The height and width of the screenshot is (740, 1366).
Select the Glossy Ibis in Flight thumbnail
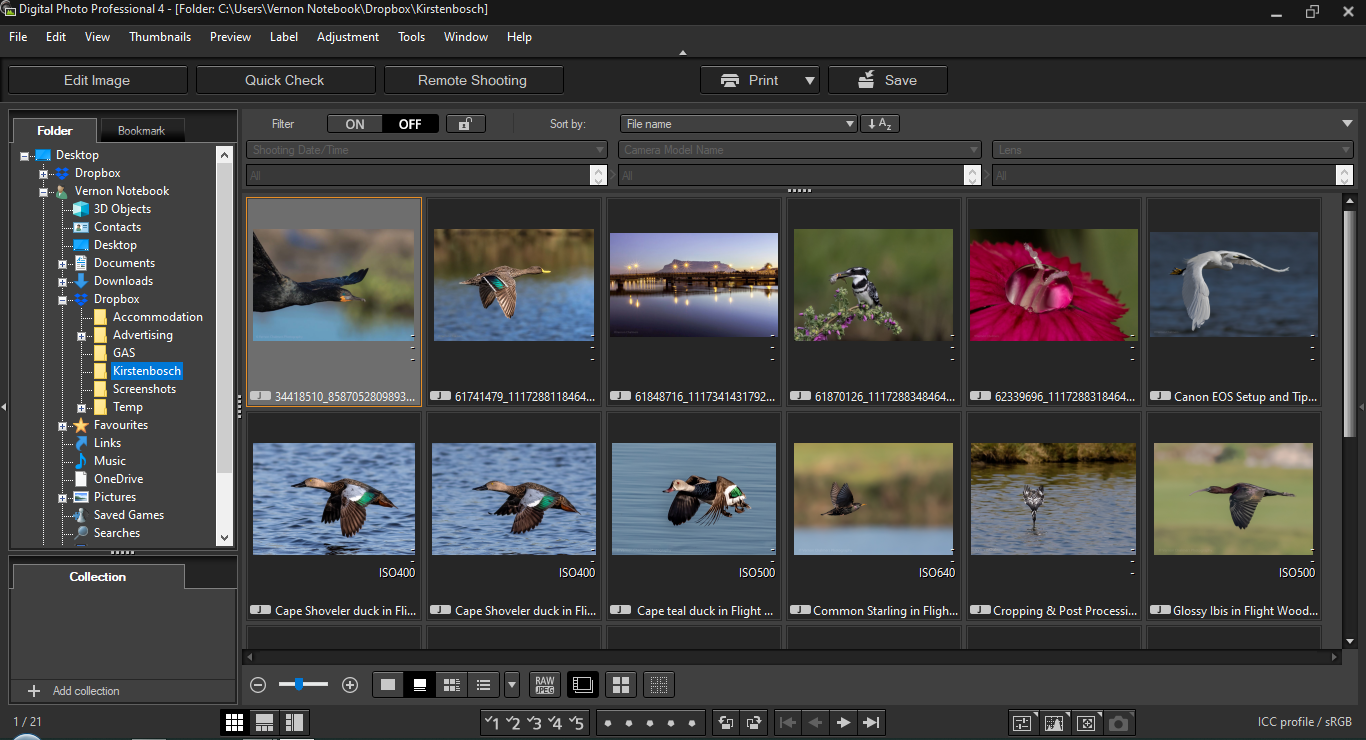click(x=1233, y=515)
